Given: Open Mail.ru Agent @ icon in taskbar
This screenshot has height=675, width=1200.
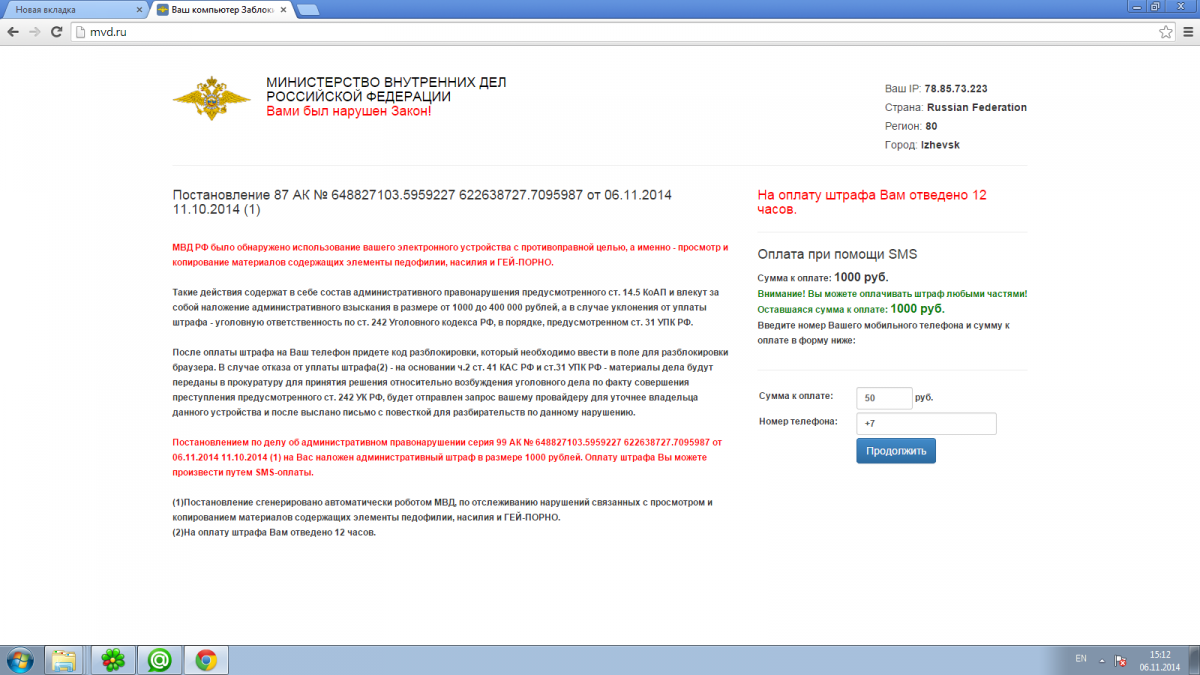Looking at the screenshot, I should click(159, 660).
